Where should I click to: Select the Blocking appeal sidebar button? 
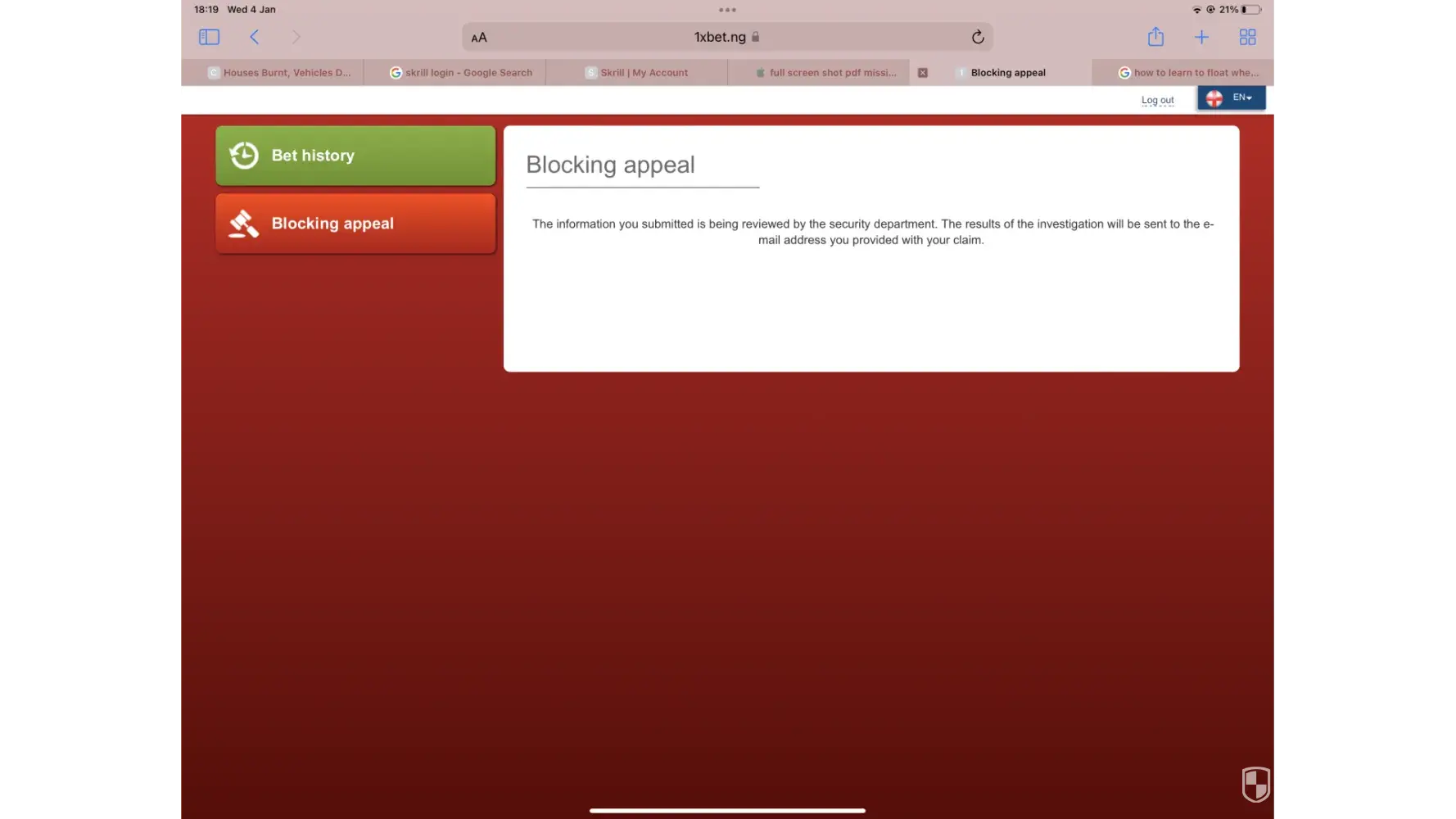pyautogui.click(x=355, y=224)
